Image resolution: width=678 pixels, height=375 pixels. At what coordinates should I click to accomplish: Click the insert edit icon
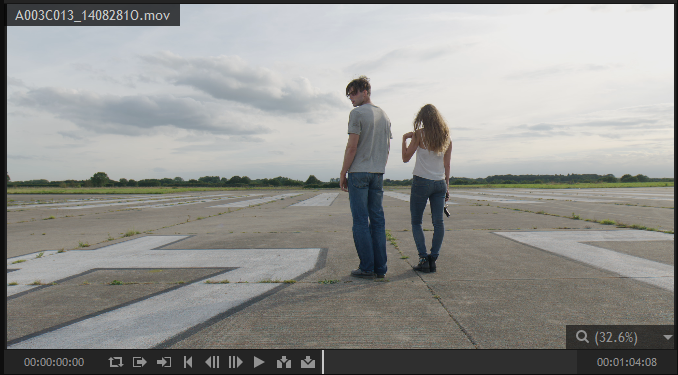[x=284, y=362]
